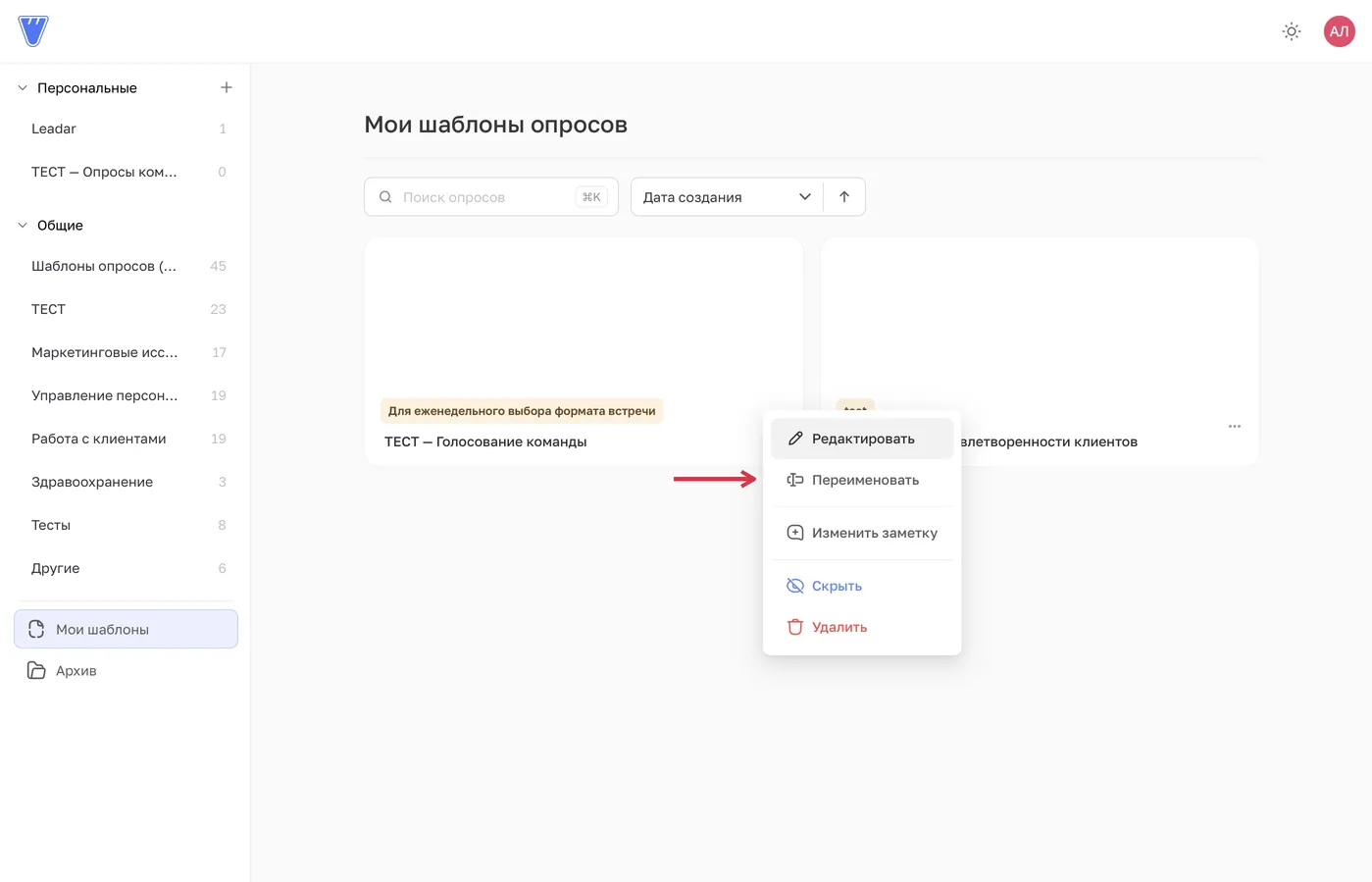Collapse the Общие section
This screenshot has width=1372, height=882.
click(23, 225)
